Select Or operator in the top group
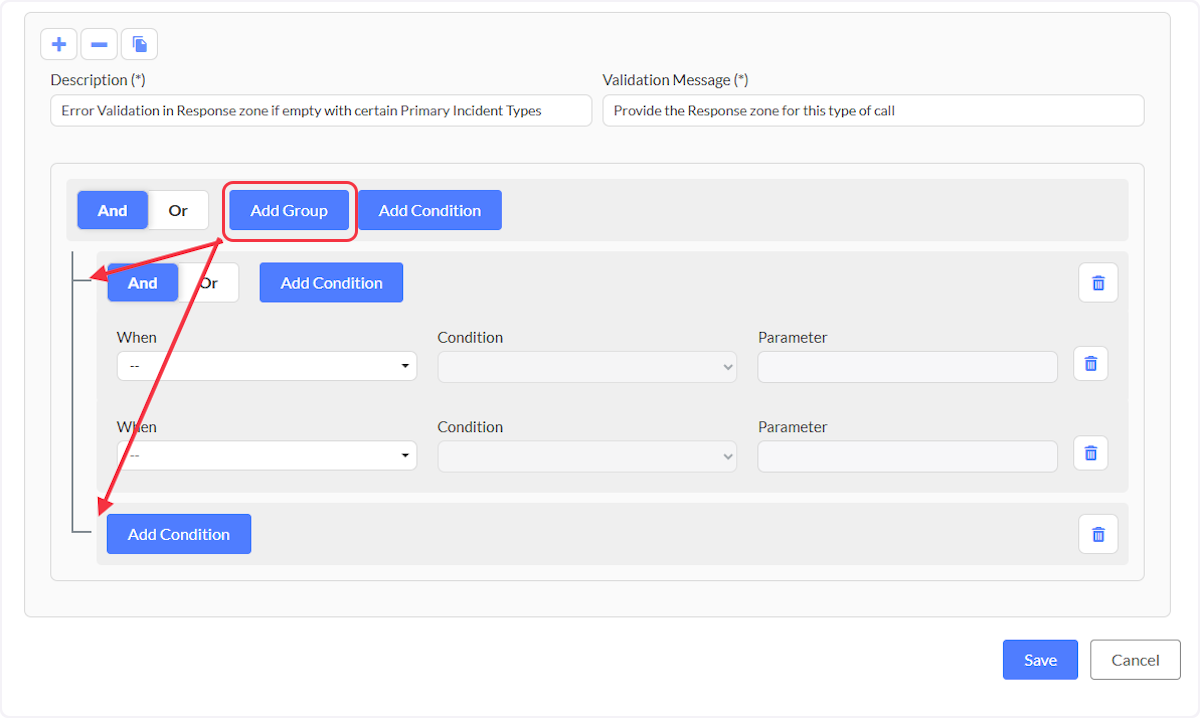Screen dimensions: 1200x718 (178, 210)
